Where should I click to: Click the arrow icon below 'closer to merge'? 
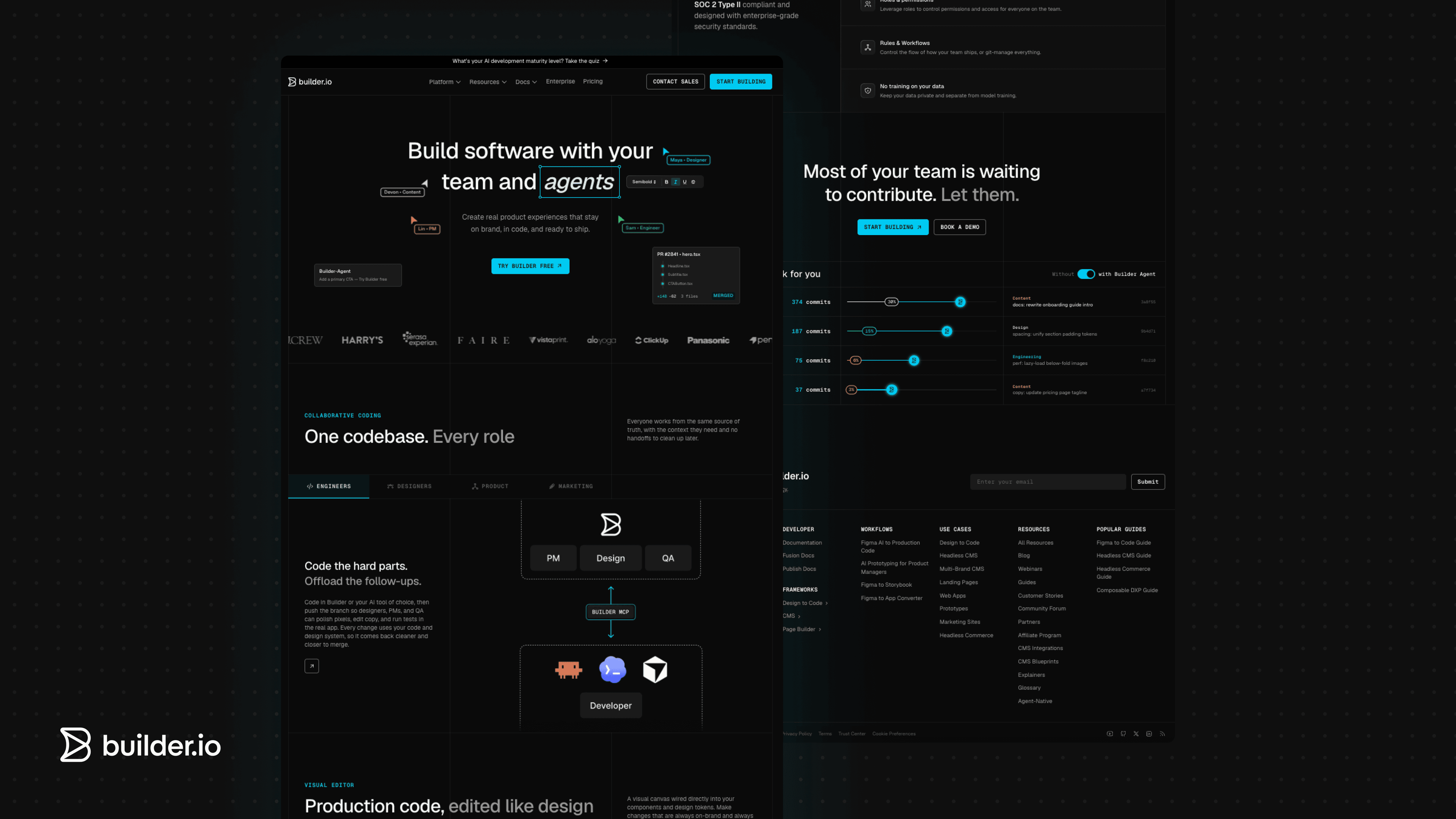pos(311,667)
